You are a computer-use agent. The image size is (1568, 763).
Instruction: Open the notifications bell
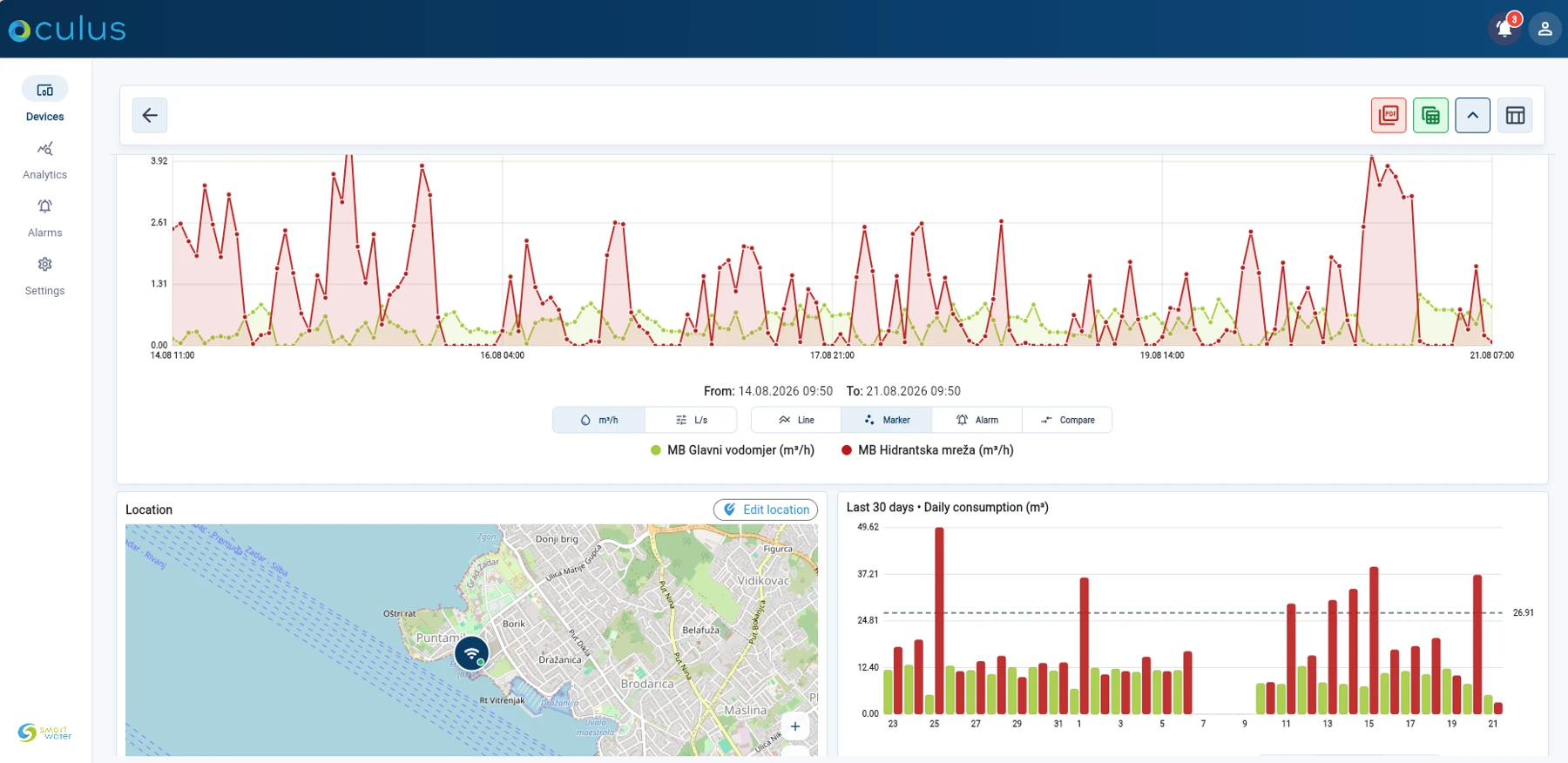(1504, 29)
